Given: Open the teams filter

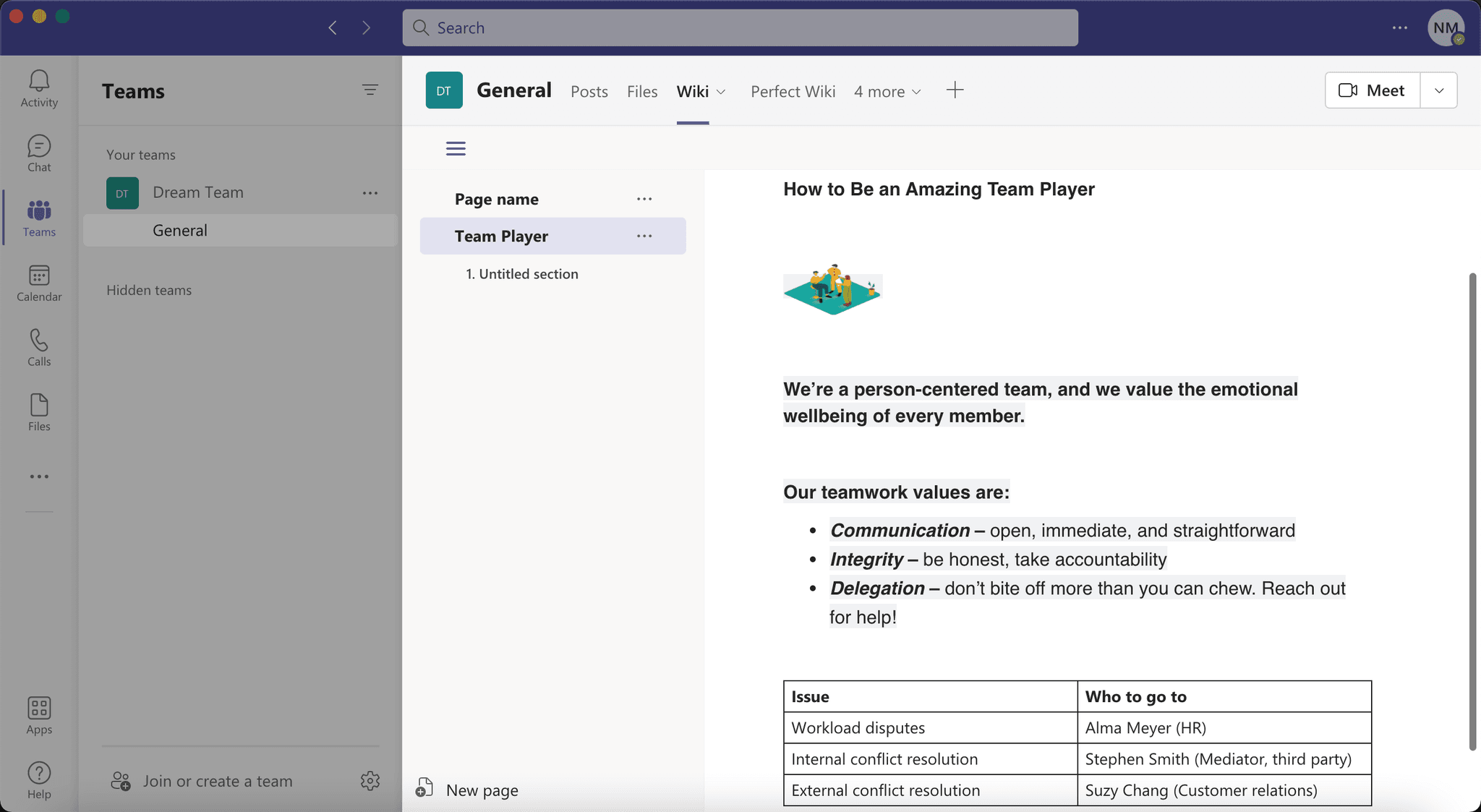Looking at the screenshot, I should 370,90.
